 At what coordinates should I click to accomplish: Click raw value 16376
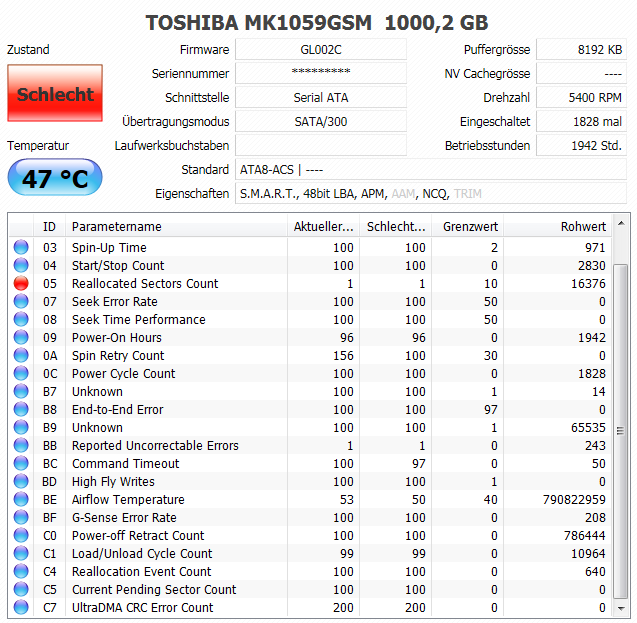[588, 283]
